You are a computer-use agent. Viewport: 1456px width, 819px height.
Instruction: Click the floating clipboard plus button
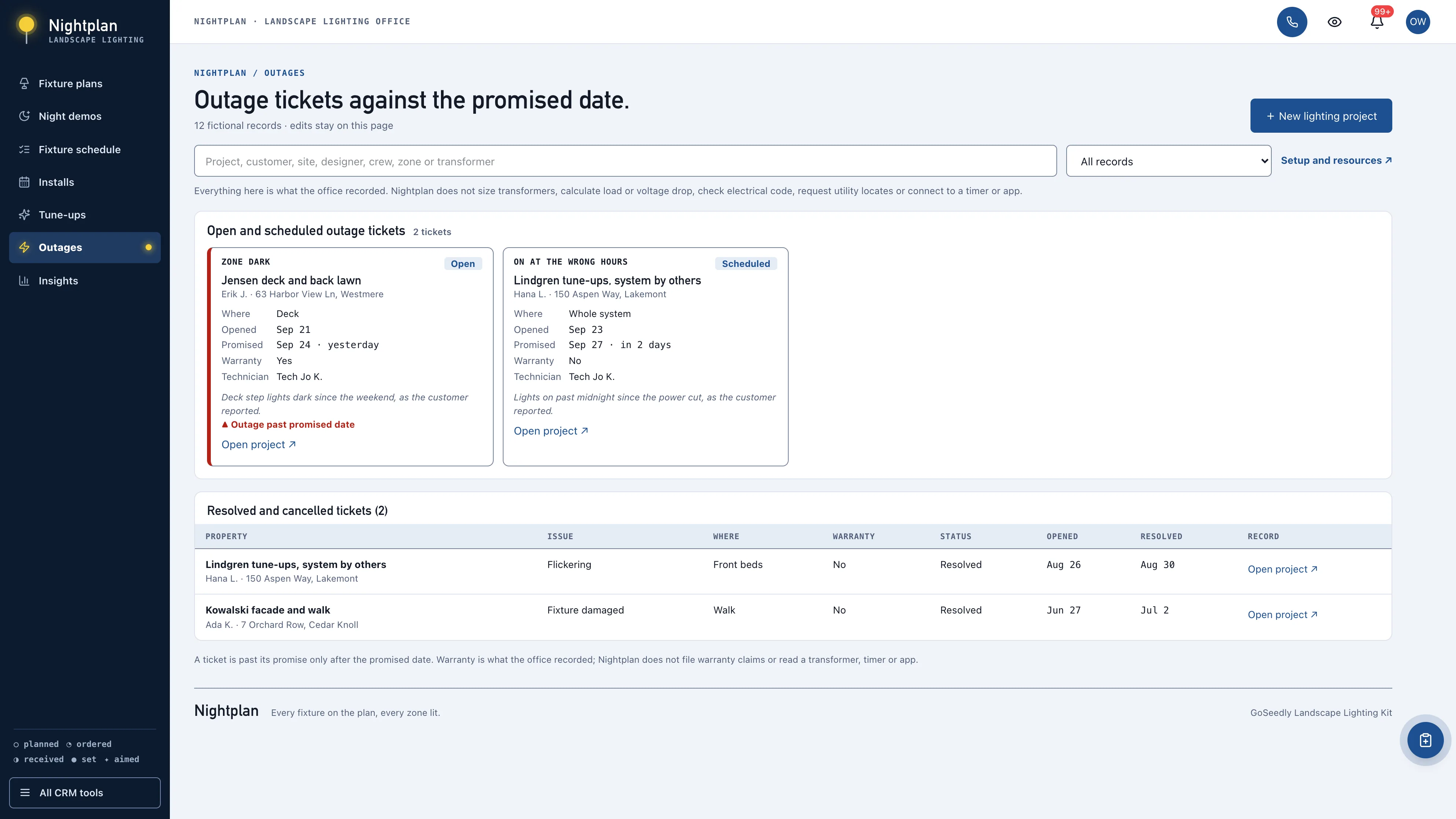(1426, 741)
